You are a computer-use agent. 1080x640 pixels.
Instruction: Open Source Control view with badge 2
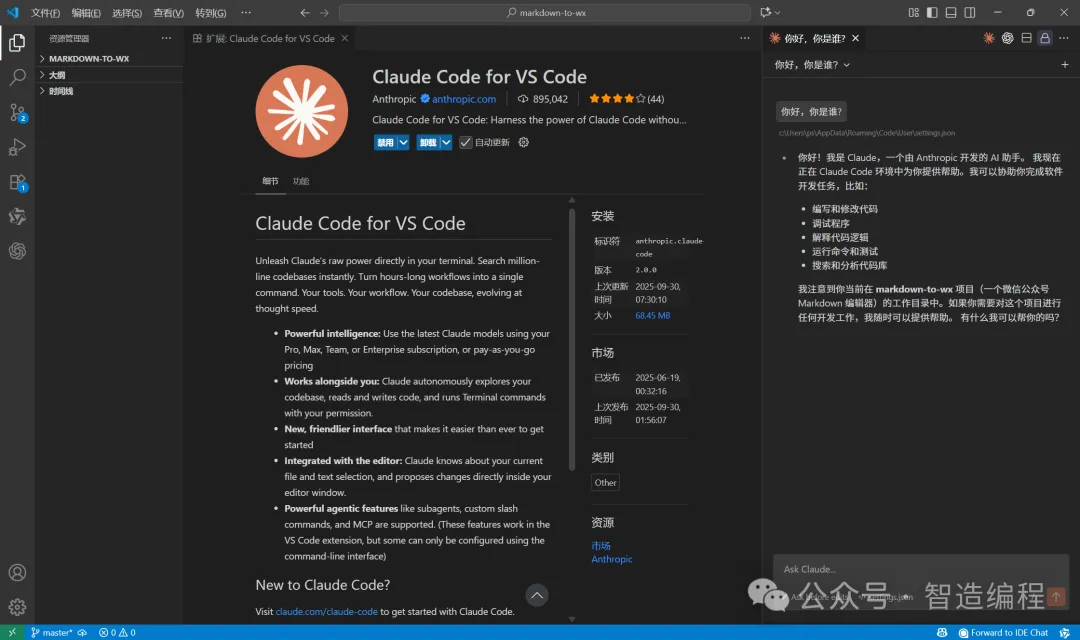[17, 112]
